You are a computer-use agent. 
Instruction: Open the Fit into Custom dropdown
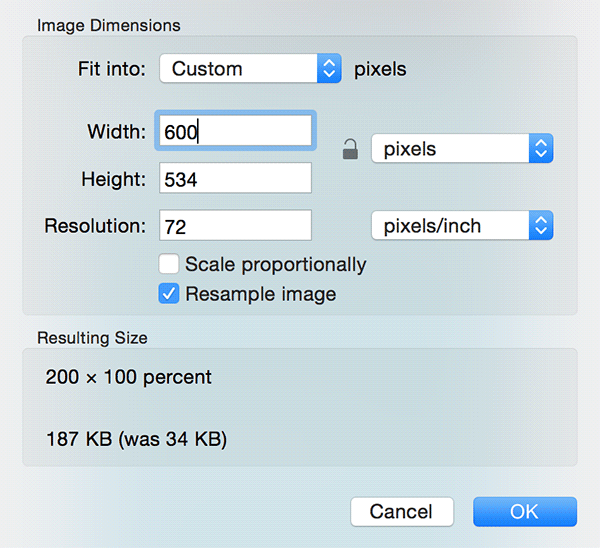[250, 69]
